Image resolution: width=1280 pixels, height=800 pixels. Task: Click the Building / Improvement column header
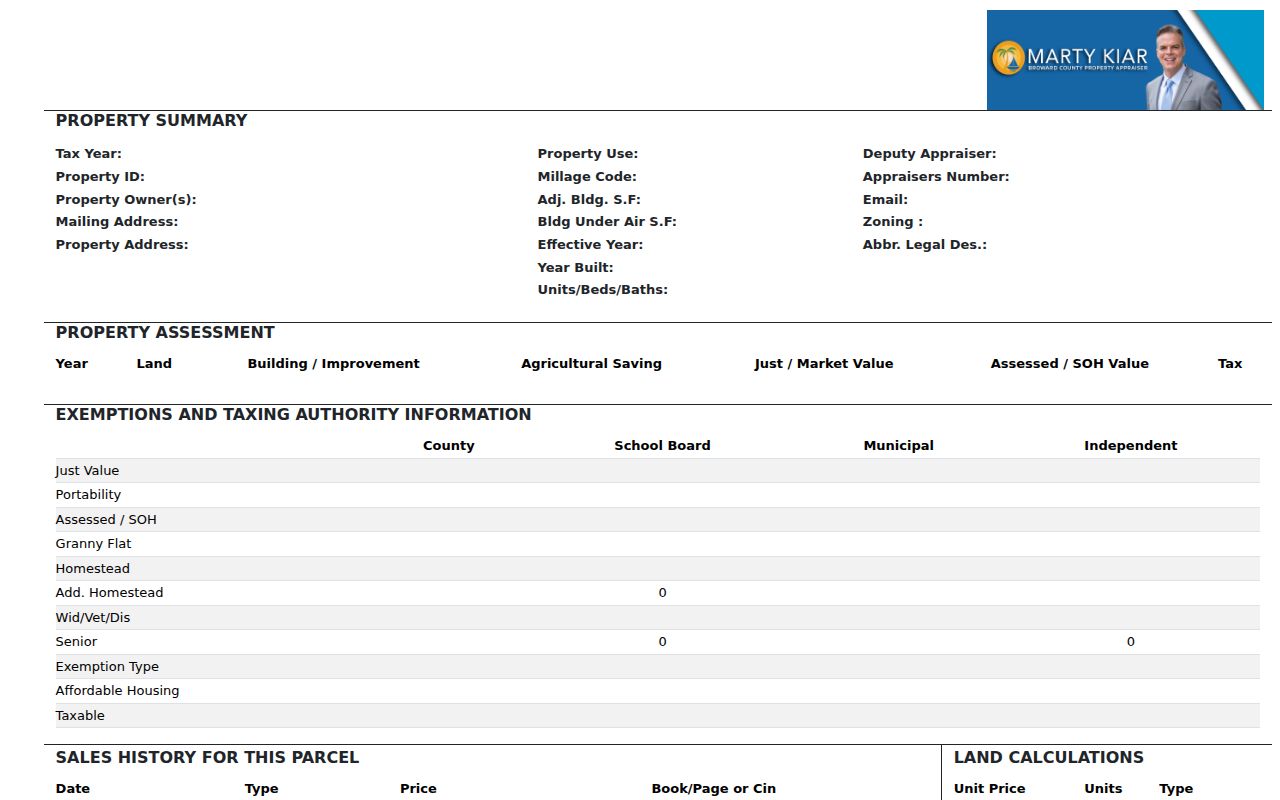pos(334,364)
